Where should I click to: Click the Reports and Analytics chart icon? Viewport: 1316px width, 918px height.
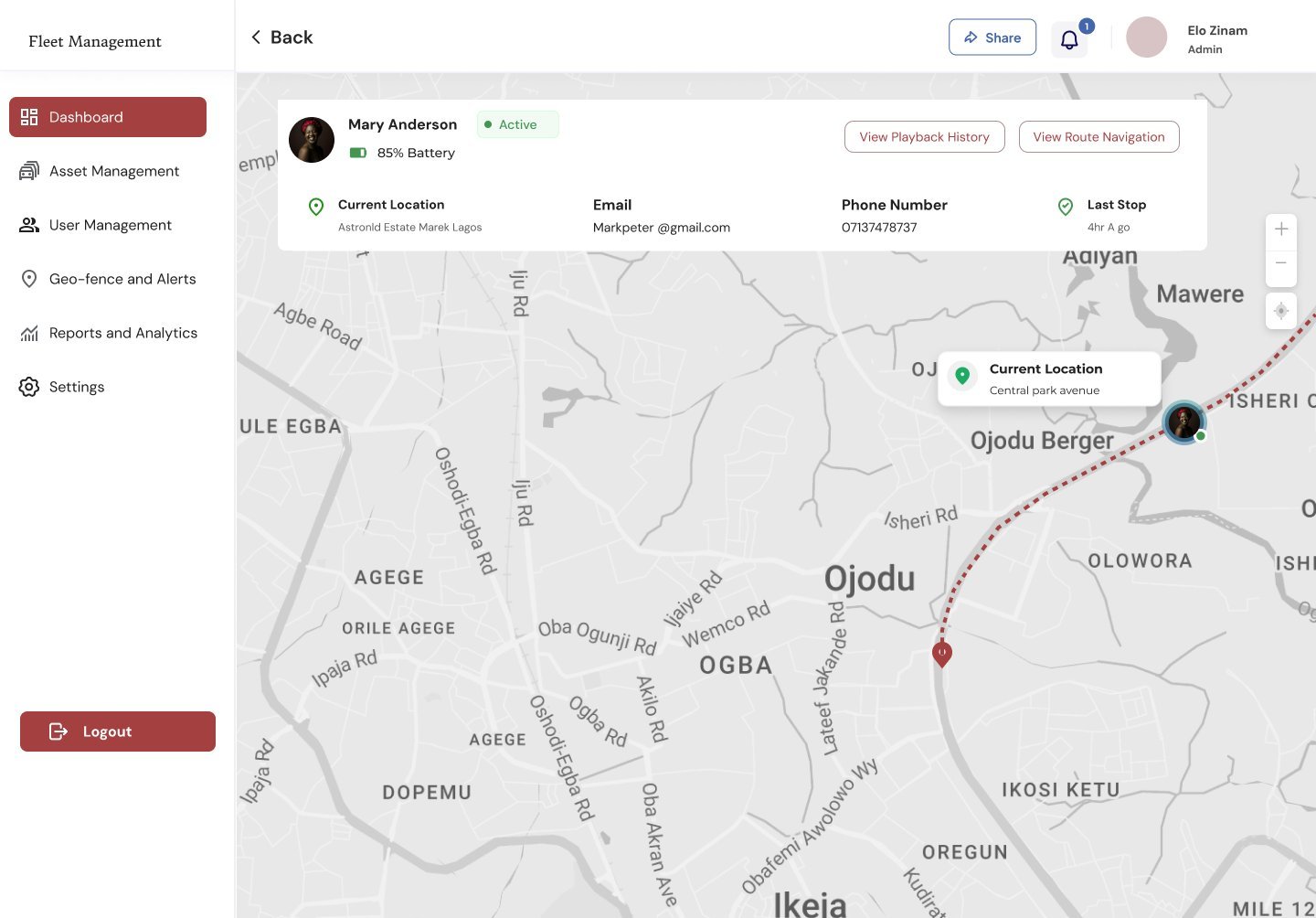tap(29, 333)
